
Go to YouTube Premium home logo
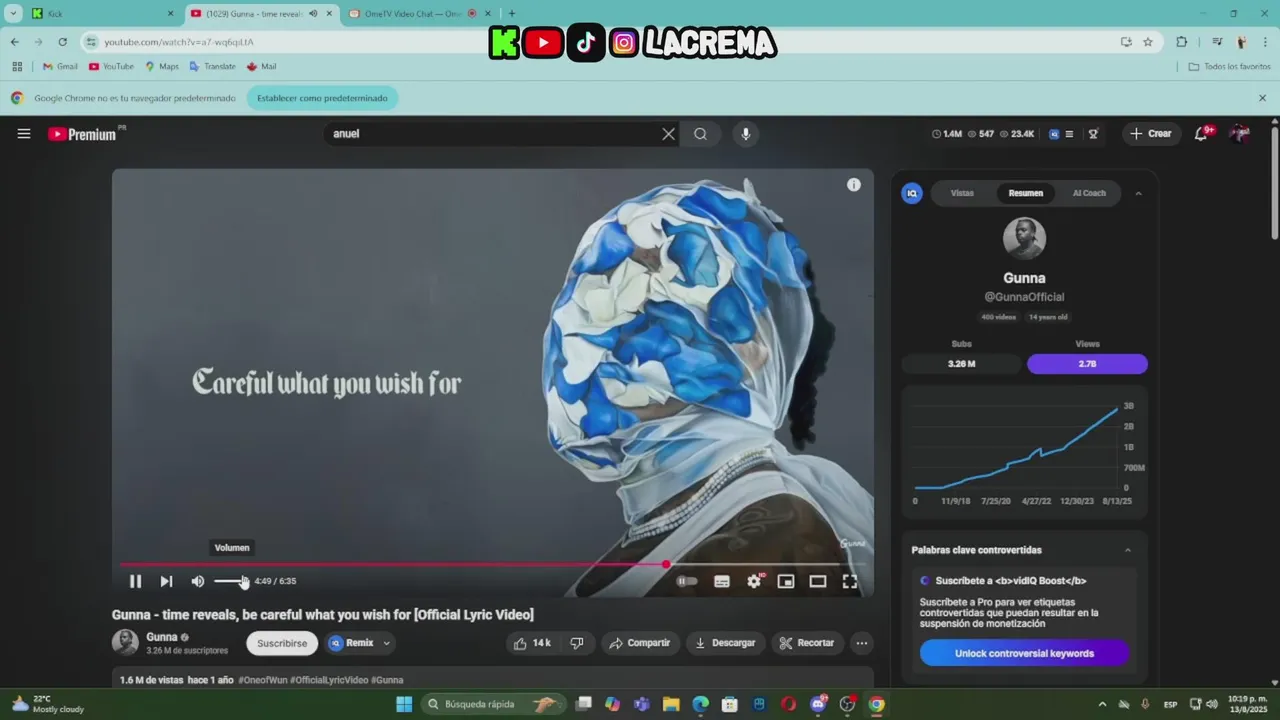[x=82, y=134]
